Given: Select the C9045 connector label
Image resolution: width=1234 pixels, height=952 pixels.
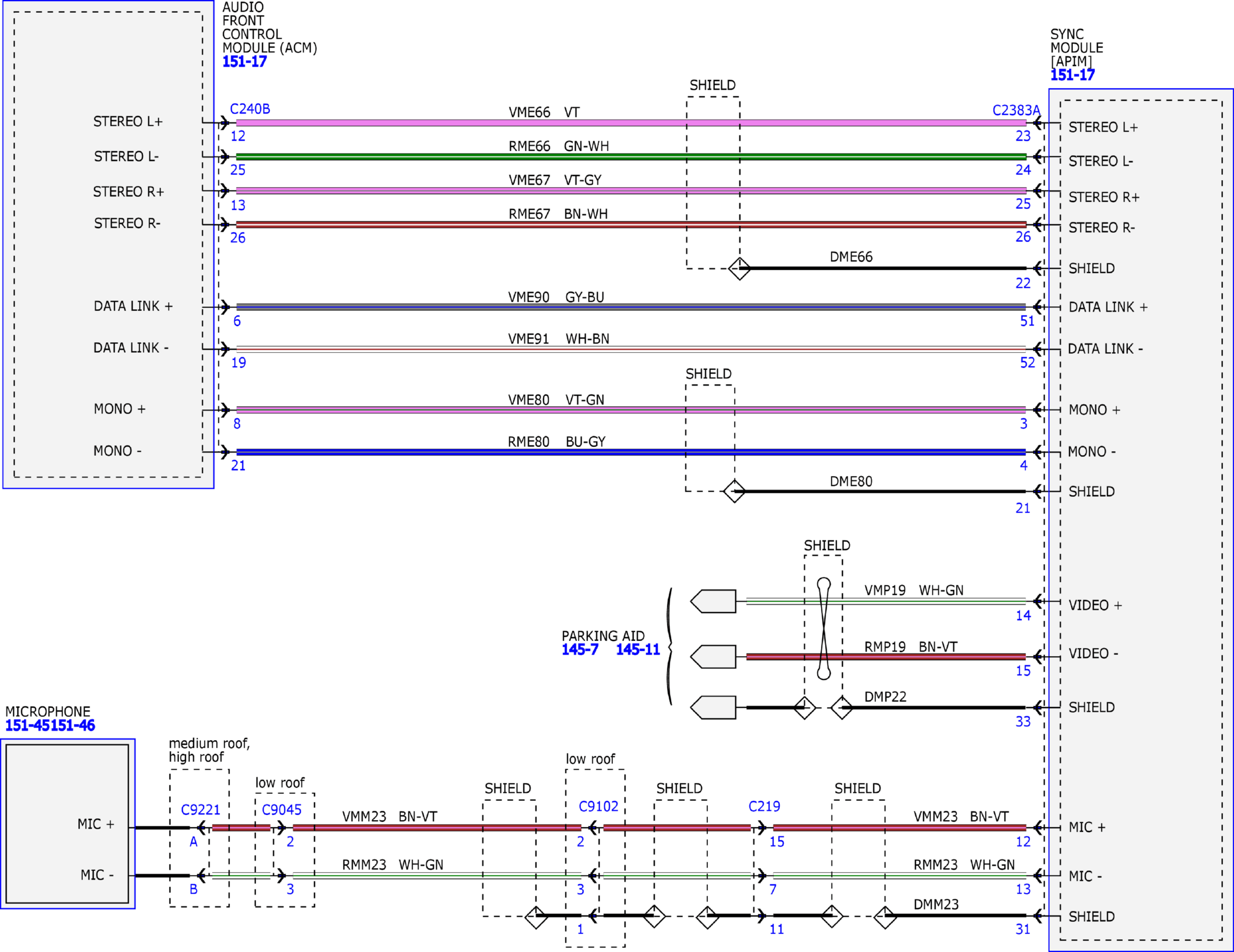Looking at the screenshot, I should pyautogui.click(x=282, y=810).
